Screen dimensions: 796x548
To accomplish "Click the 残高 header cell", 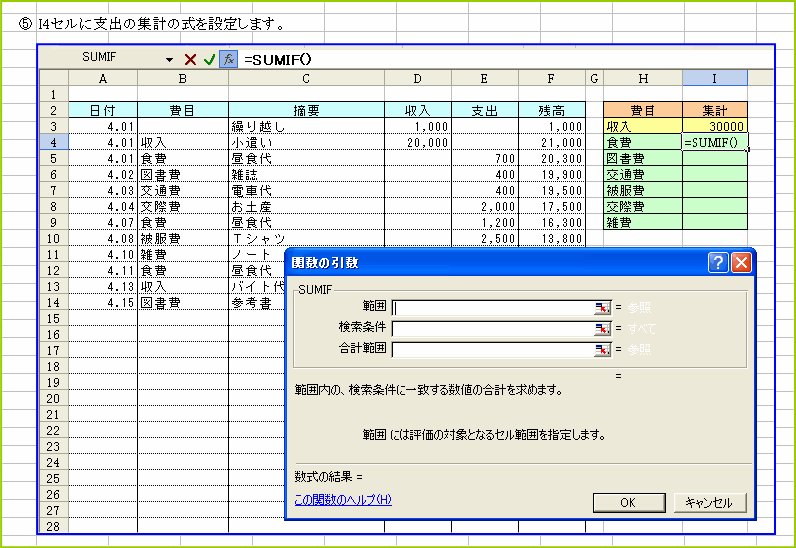I will coord(552,110).
